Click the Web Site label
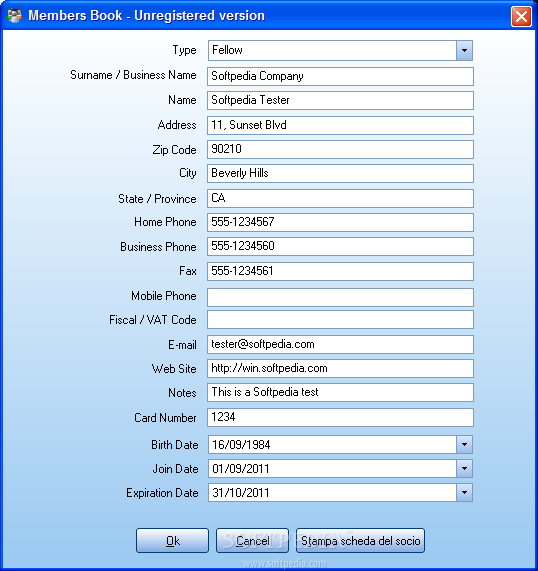Image resolution: width=538 pixels, height=571 pixels. 174,369
